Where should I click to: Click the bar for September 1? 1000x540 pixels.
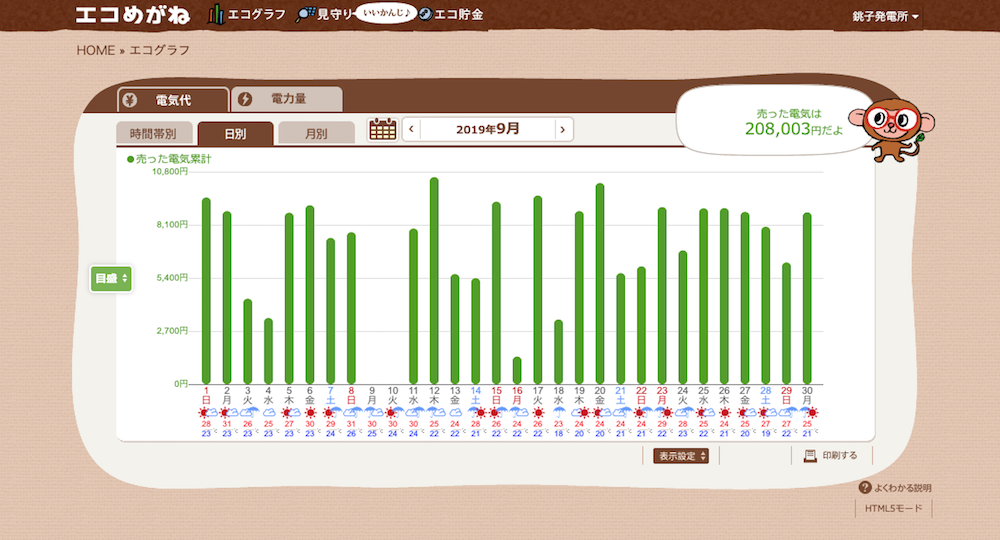pyautogui.click(x=206, y=291)
